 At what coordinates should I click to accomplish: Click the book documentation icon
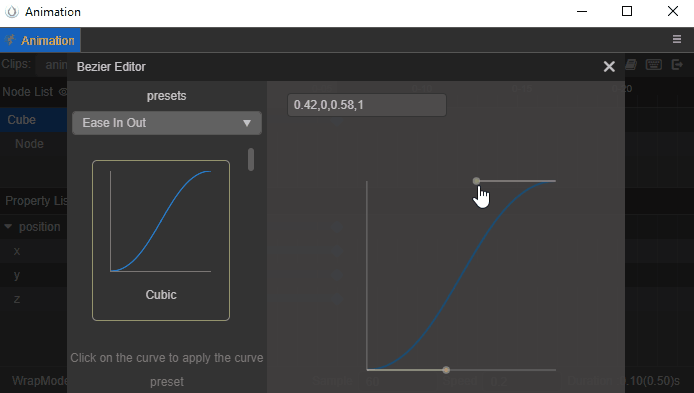(631, 65)
